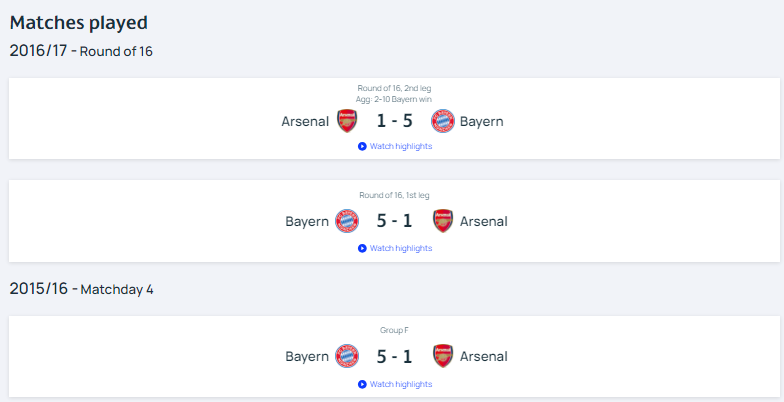Click play icon in the Group F card
Screen dimensions: 784x402
362,384
